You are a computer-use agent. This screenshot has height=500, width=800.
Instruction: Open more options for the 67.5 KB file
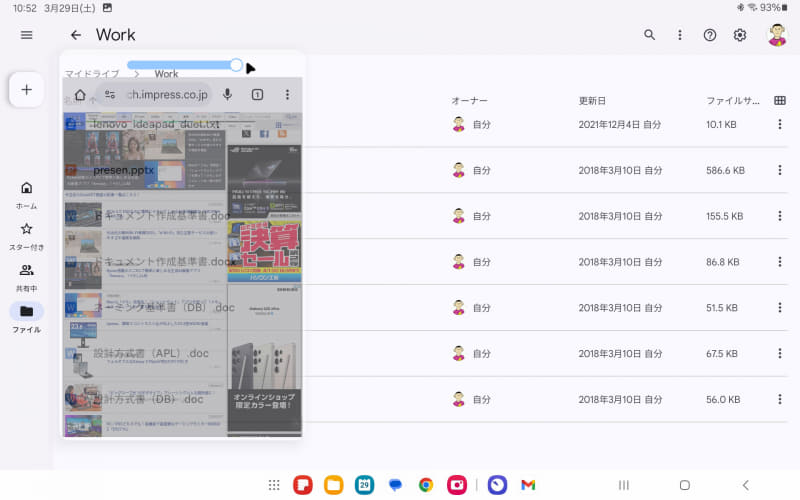pyautogui.click(x=780, y=354)
